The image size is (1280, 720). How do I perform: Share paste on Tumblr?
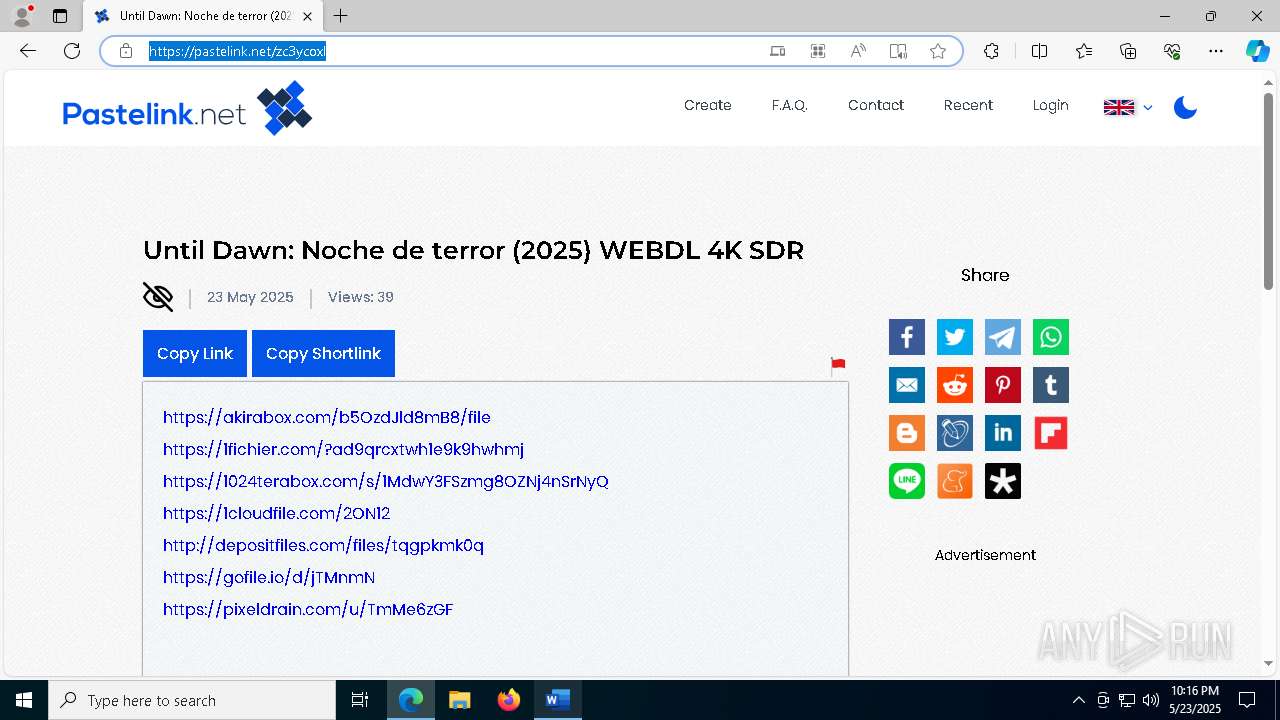coord(1051,385)
